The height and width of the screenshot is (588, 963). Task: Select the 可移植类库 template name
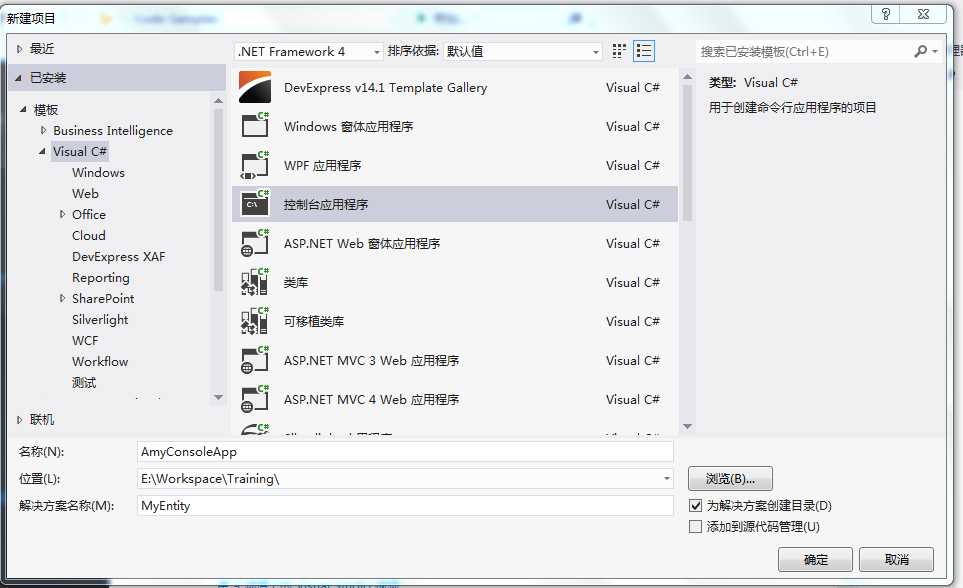point(314,321)
